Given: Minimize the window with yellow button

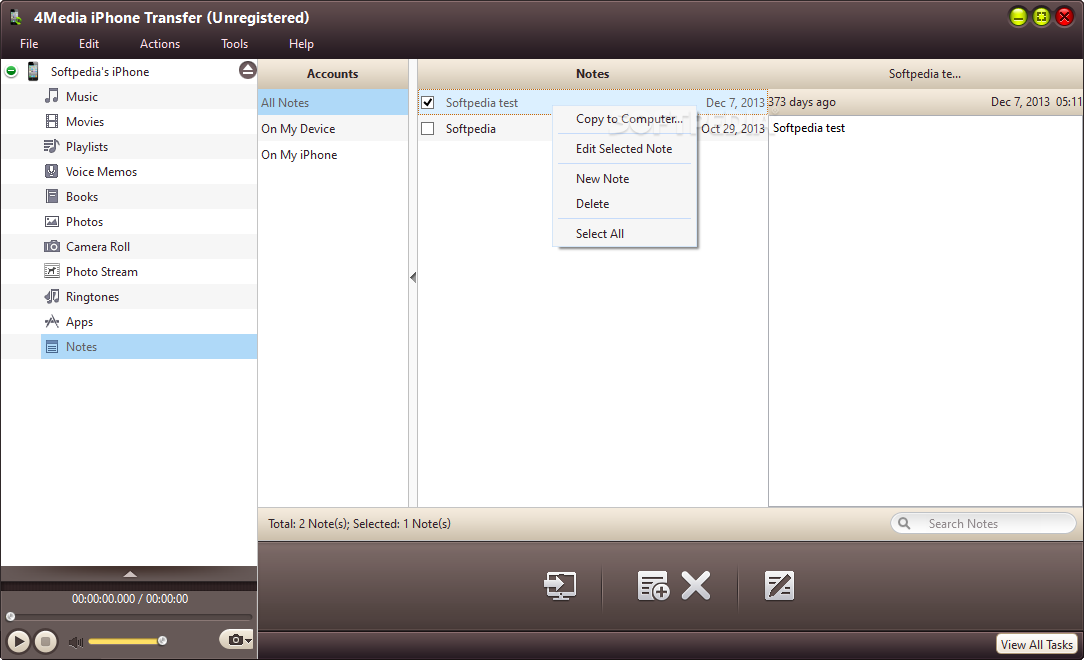Looking at the screenshot, I should click(1018, 17).
